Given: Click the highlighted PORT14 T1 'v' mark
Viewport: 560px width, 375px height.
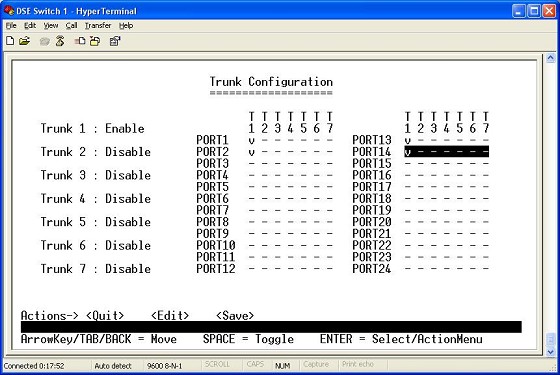Looking at the screenshot, I should click(408, 152).
